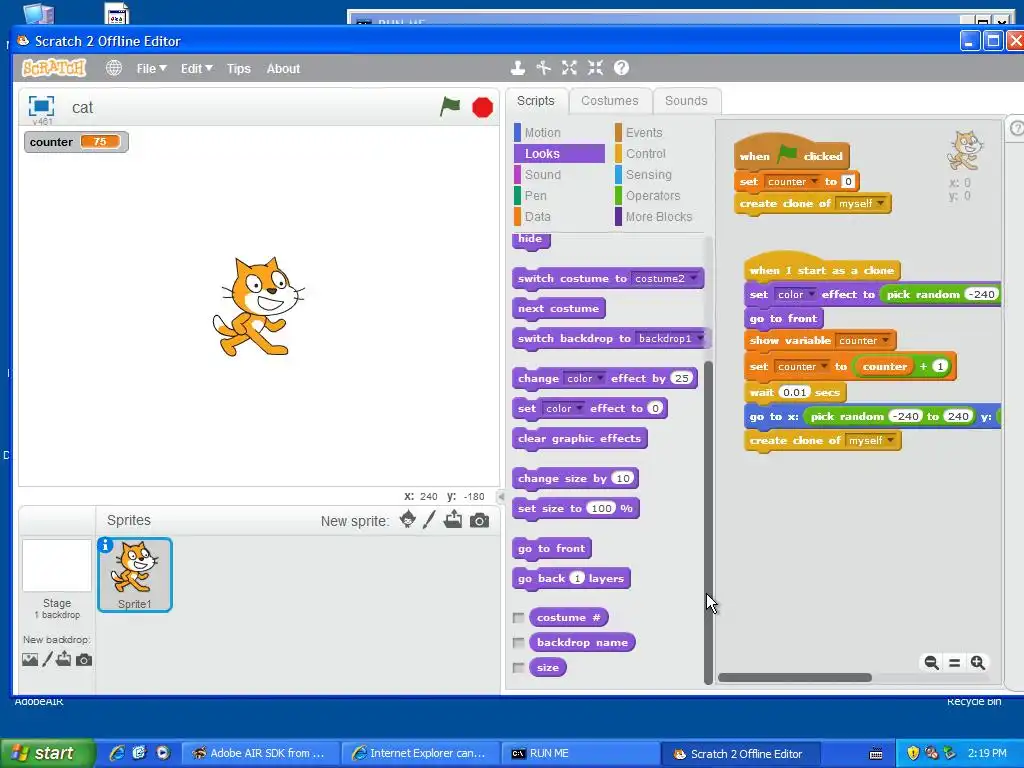1024x768 pixels.
Task: Open costume2 dropdown in switch costume block
Action: tap(693, 278)
